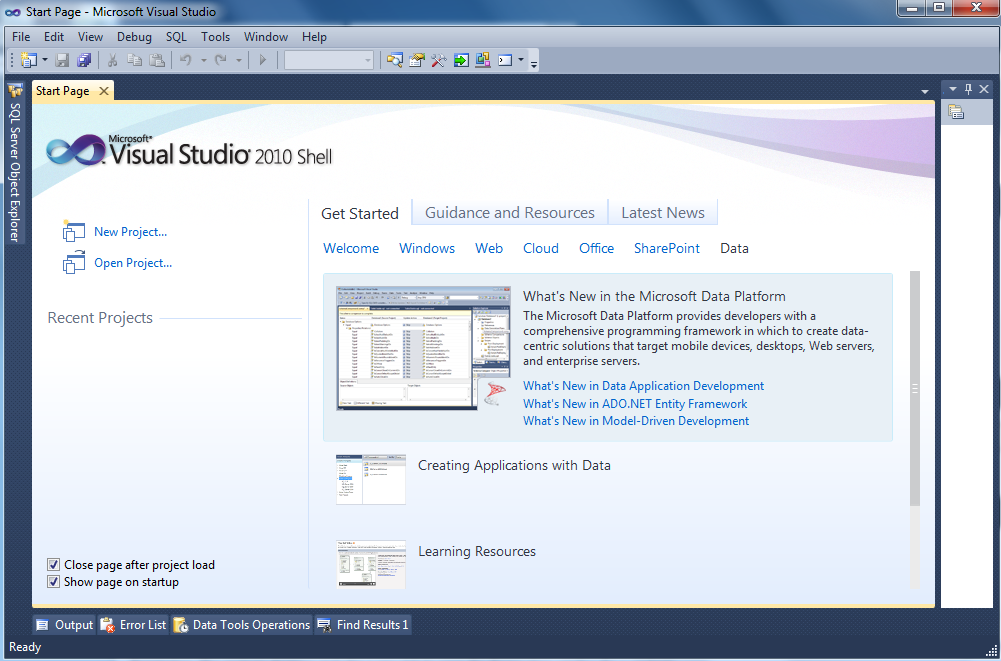Click the Open Project... link
Image resolution: width=1001 pixels, height=661 pixels.
tap(133, 262)
